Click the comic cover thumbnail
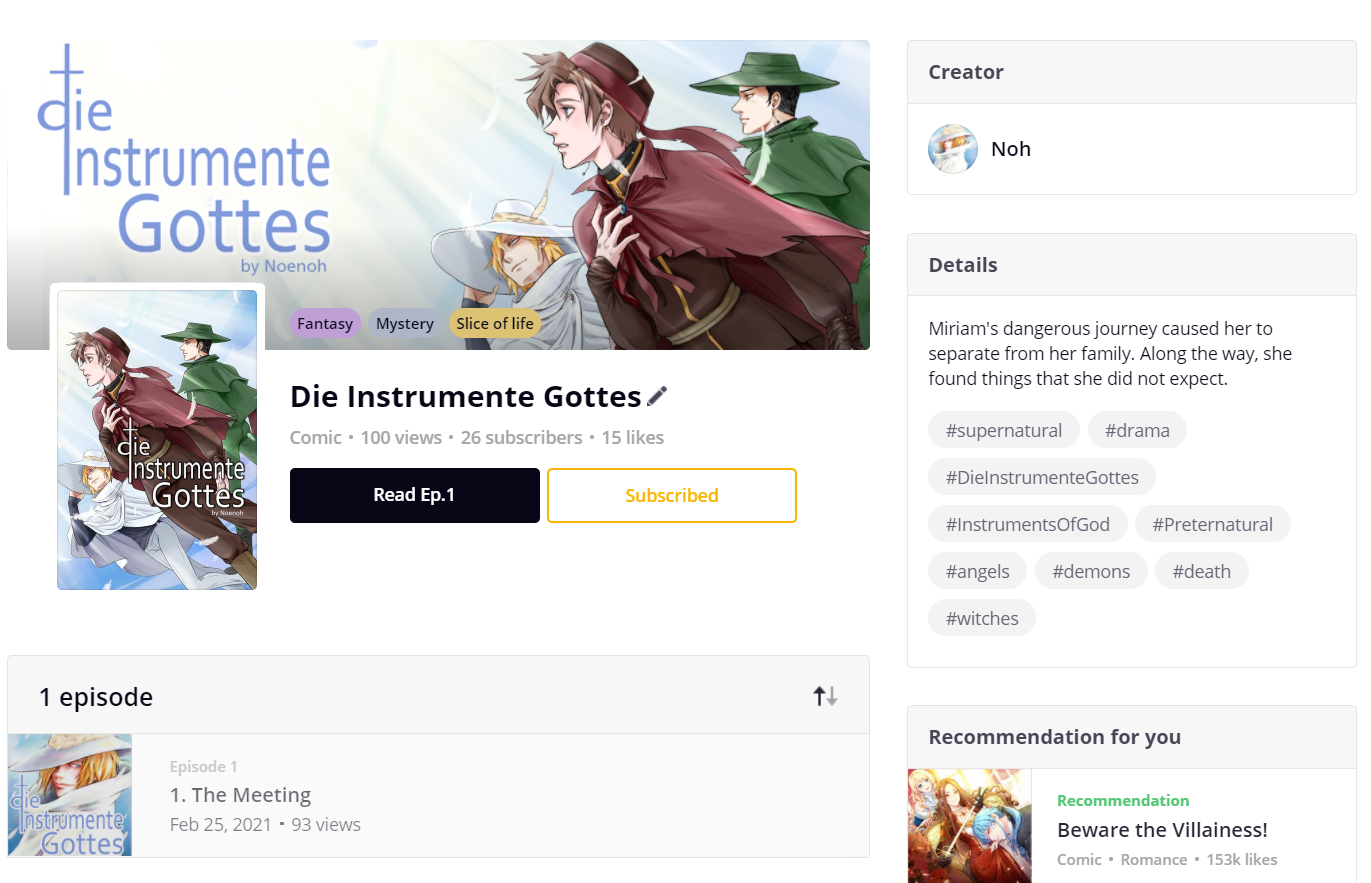The image size is (1371, 883). click(x=157, y=440)
